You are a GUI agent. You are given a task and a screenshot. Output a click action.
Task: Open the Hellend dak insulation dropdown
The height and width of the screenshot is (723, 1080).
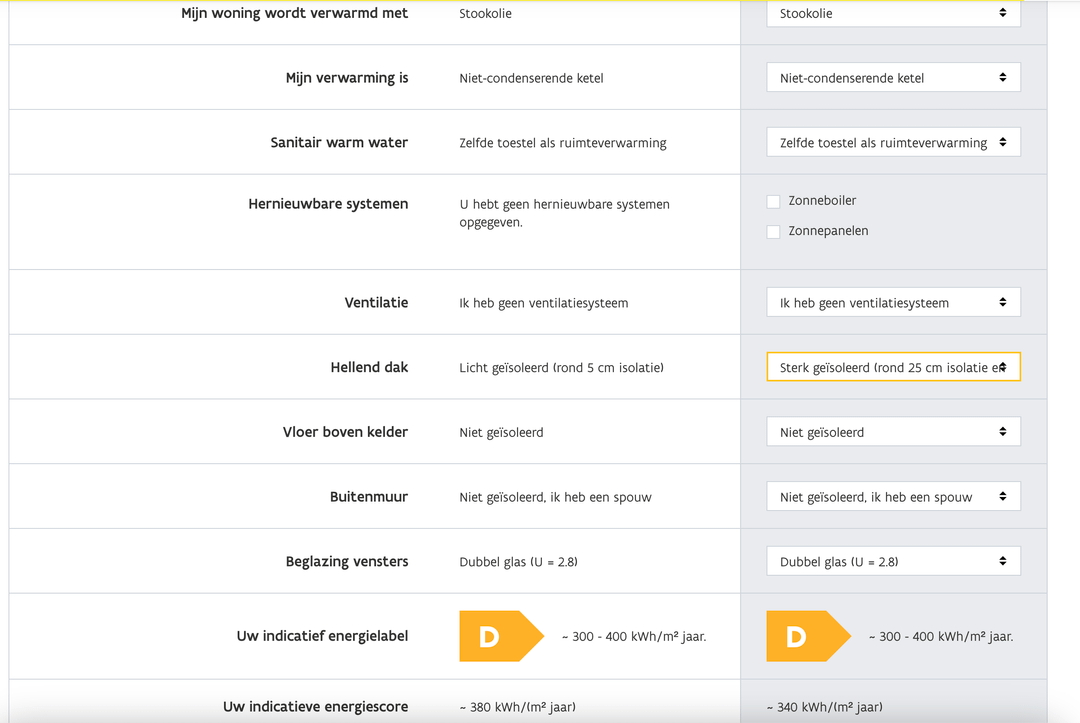pos(893,367)
